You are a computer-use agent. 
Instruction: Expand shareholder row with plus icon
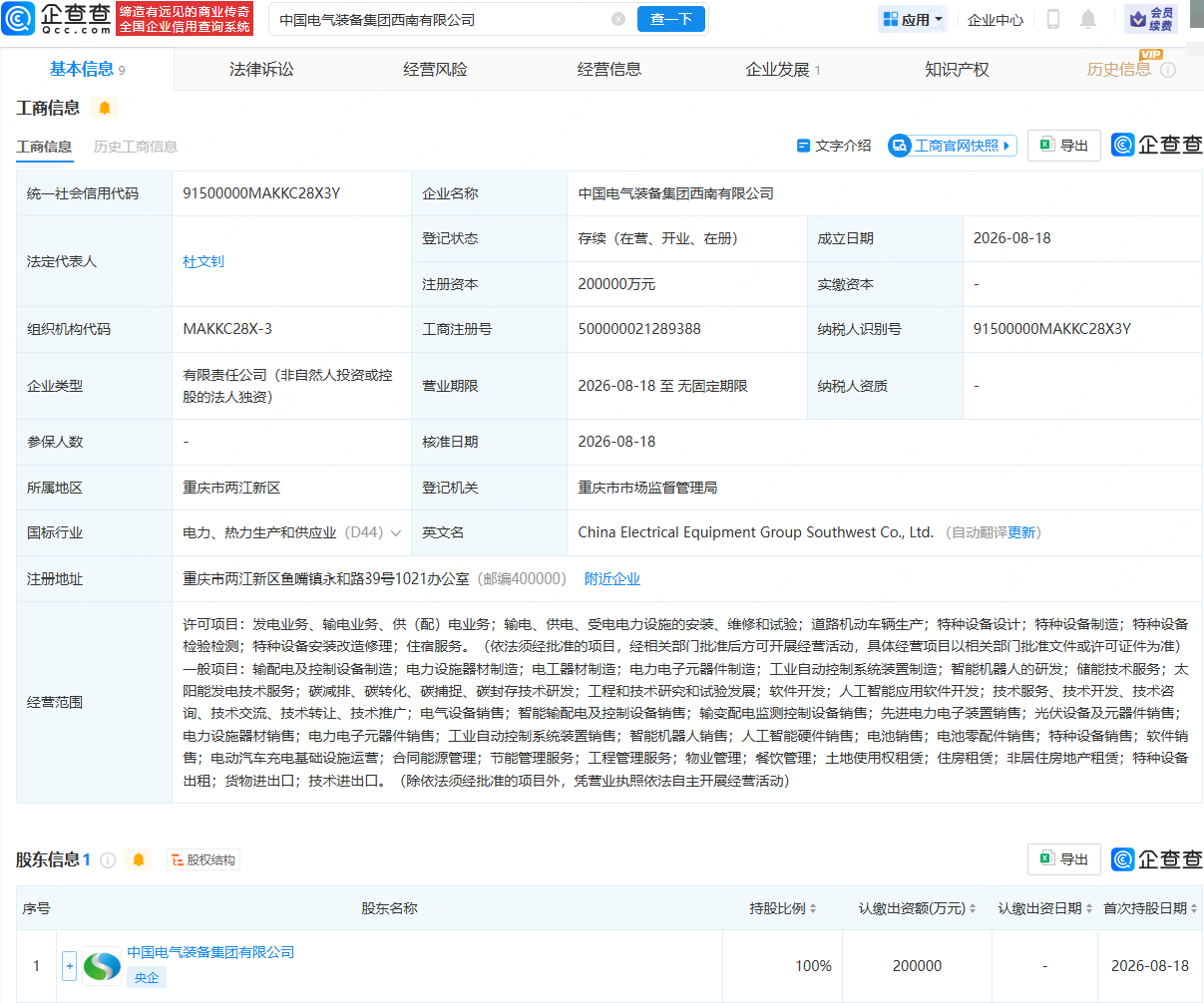[x=69, y=965]
